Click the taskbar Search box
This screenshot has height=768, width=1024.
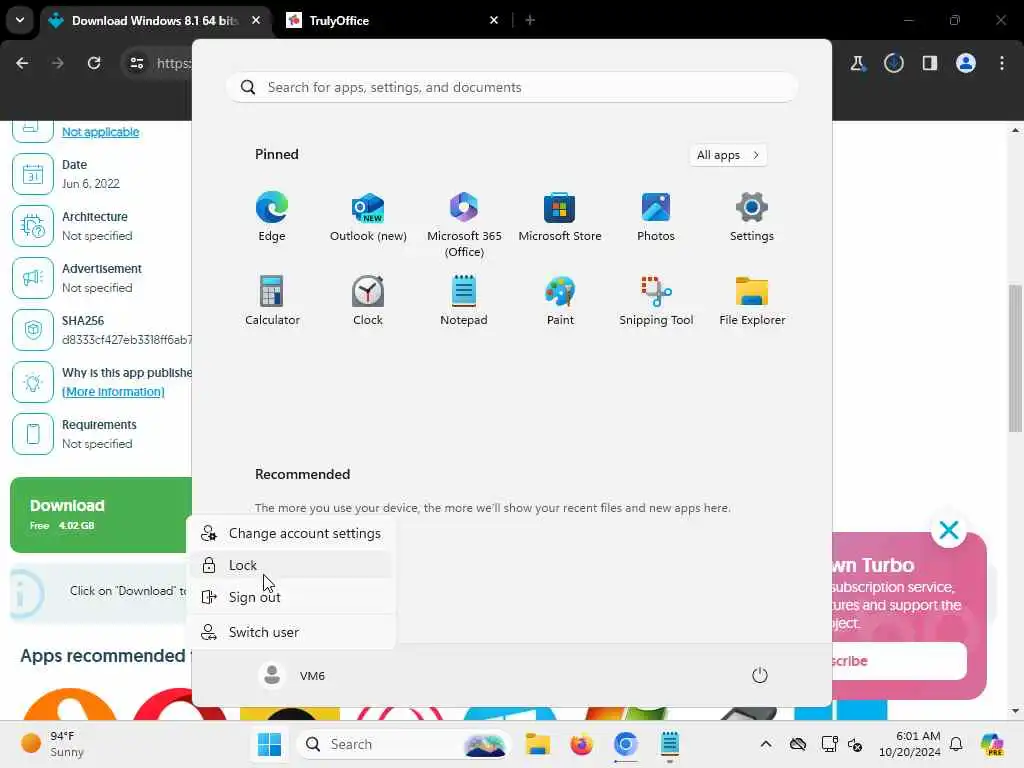[404, 744]
